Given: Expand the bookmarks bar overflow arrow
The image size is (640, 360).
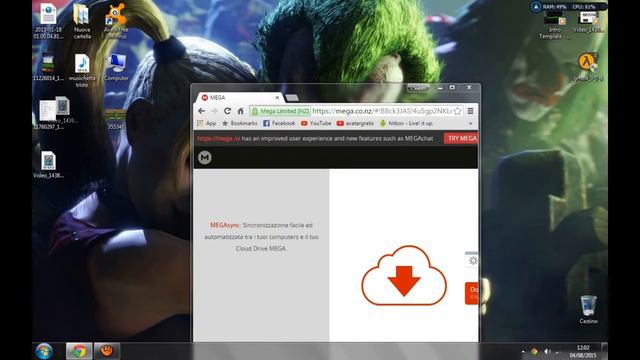Looking at the screenshot, I should (x=471, y=123).
